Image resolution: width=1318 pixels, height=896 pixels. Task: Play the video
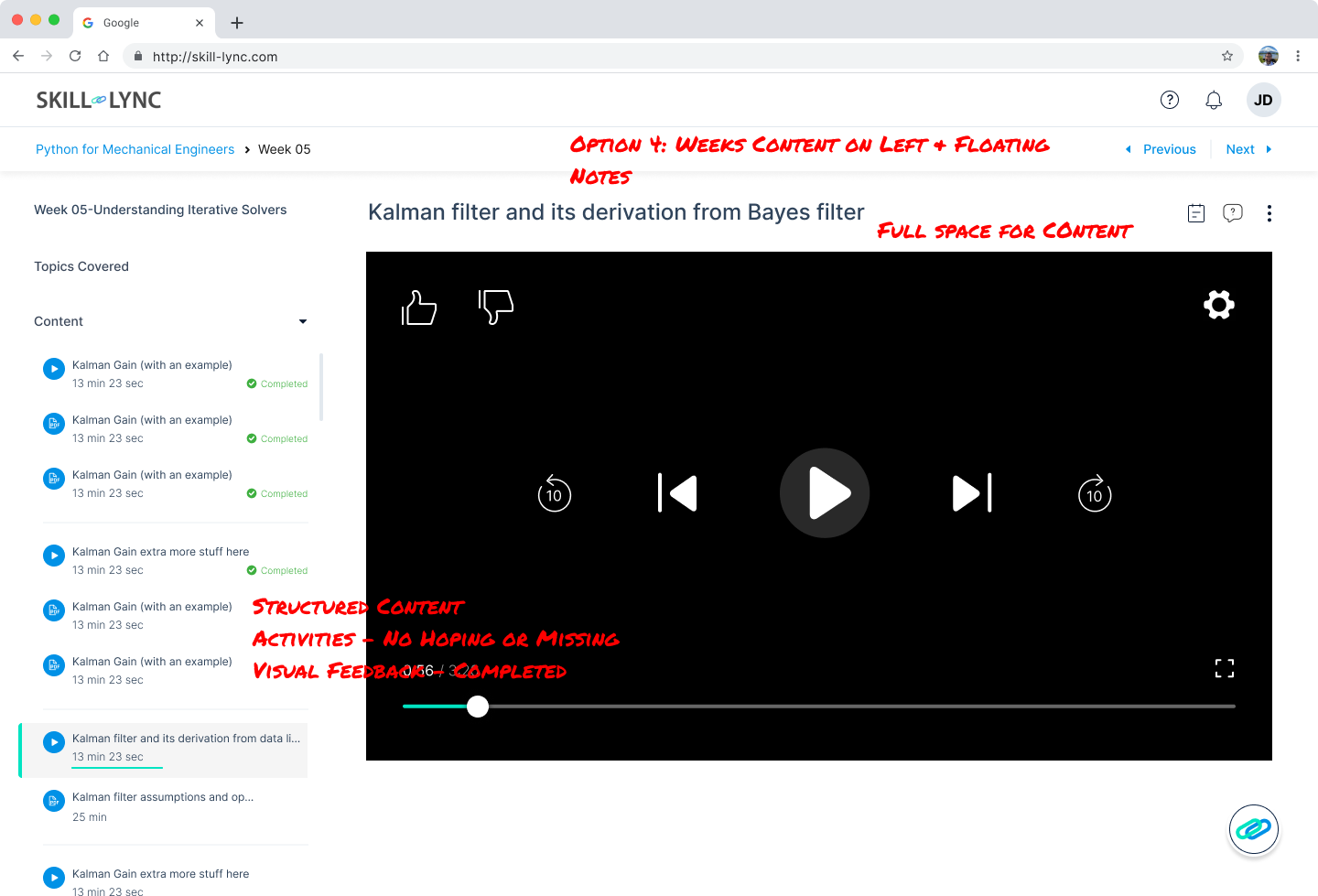pyautogui.click(x=825, y=493)
